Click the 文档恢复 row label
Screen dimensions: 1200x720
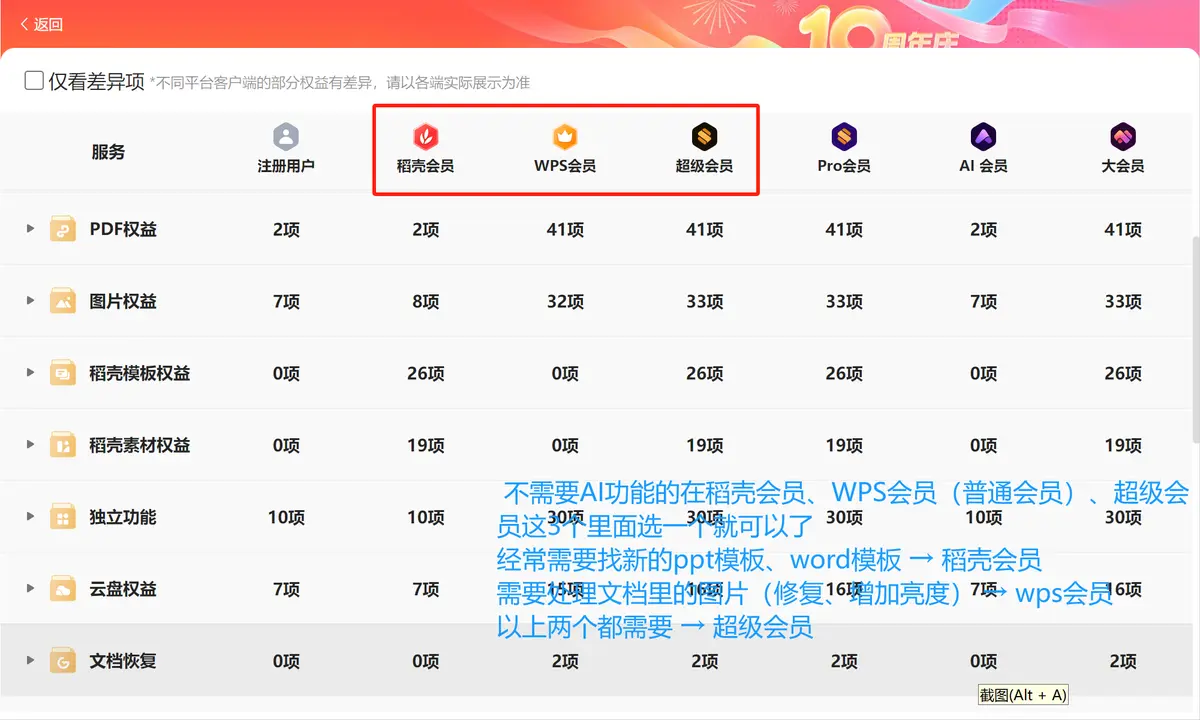[x=123, y=661]
